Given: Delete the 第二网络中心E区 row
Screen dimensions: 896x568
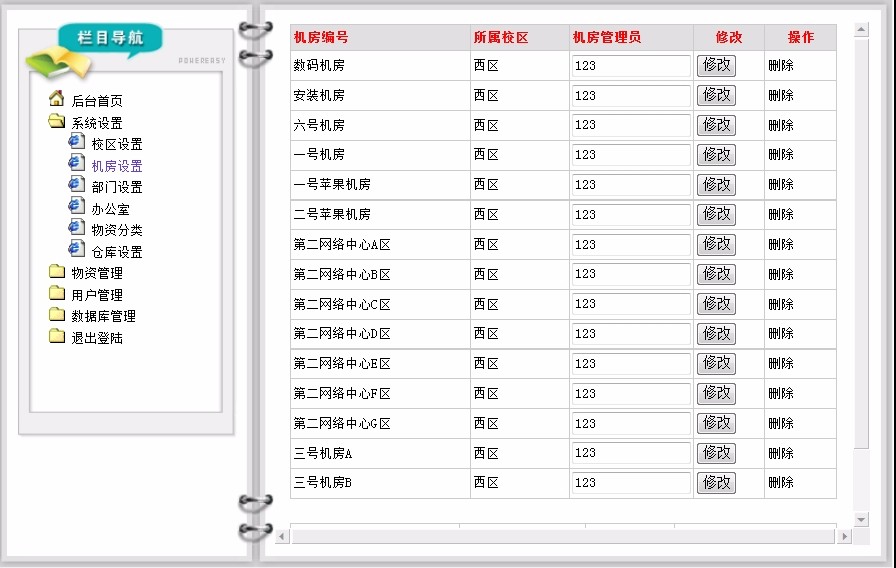Looking at the screenshot, I should click(781, 363).
